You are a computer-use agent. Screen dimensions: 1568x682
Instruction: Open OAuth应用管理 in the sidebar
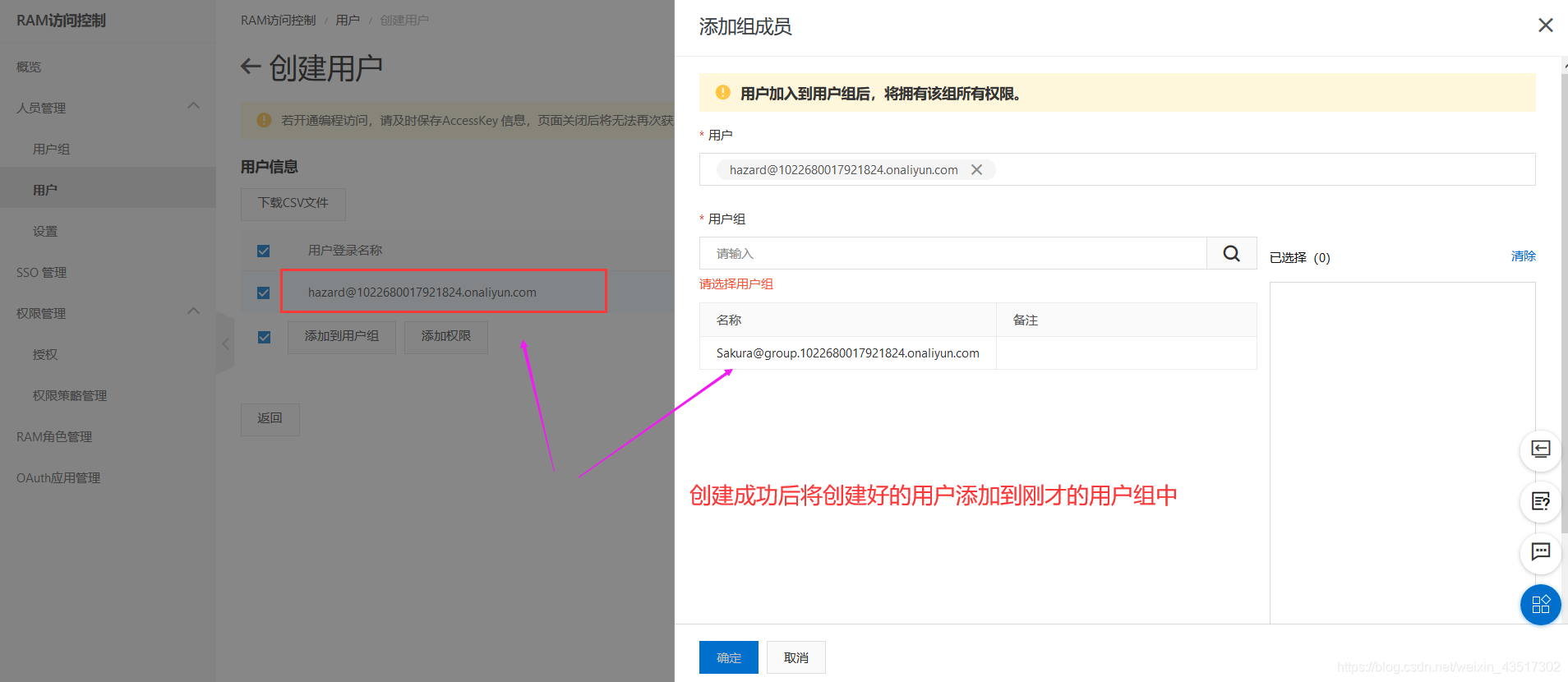[x=58, y=478]
